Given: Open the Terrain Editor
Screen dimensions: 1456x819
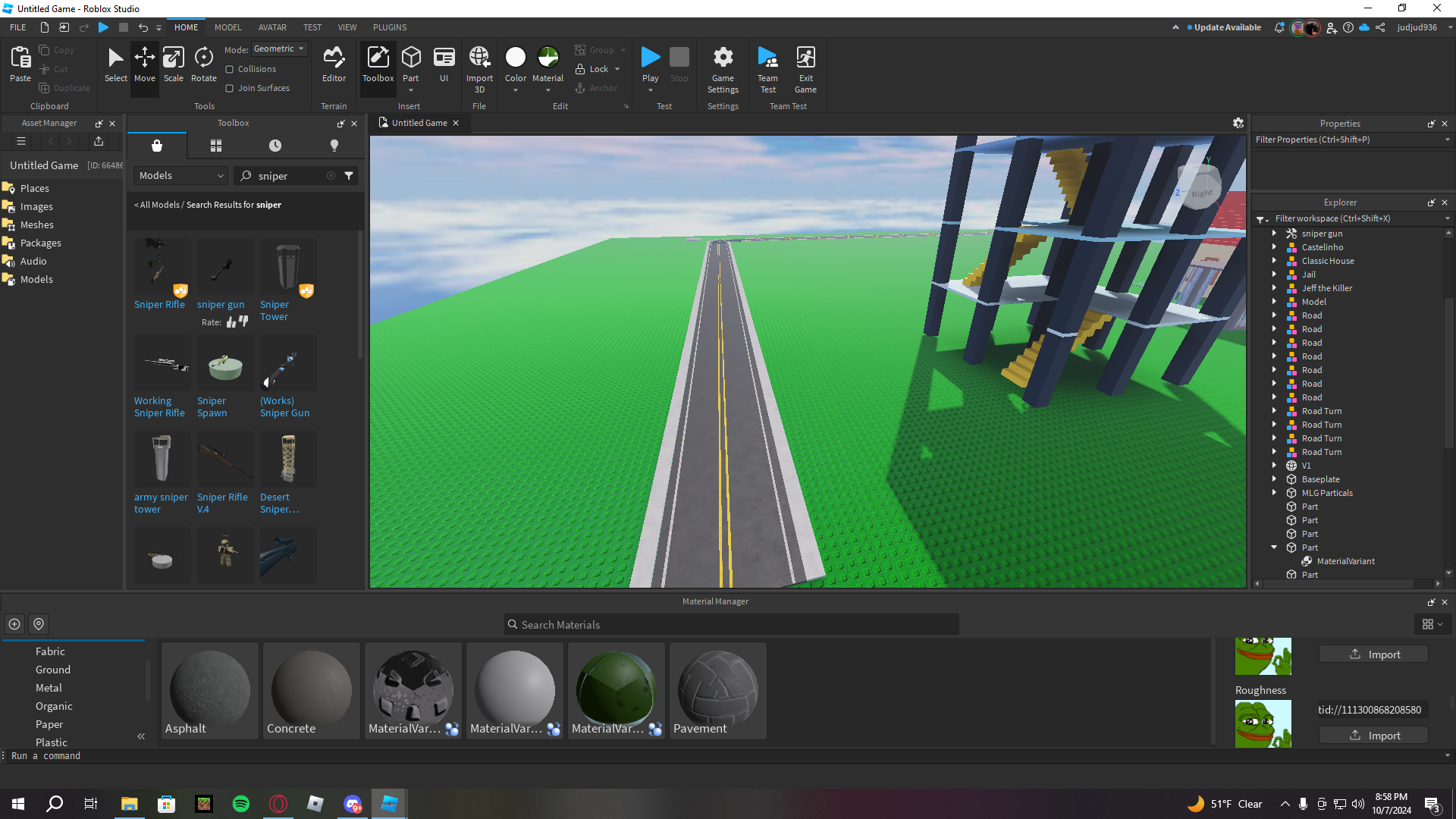Looking at the screenshot, I should coord(334,64).
